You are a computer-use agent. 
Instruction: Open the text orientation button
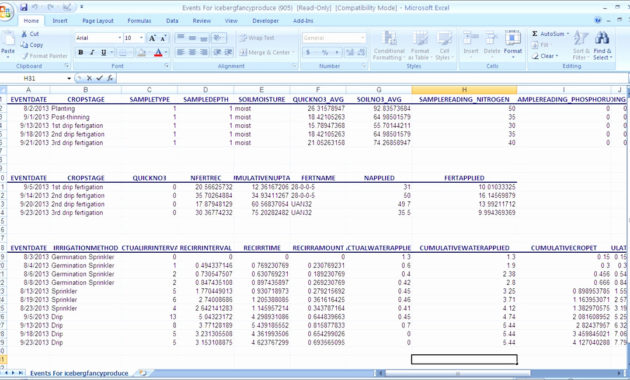coord(219,38)
